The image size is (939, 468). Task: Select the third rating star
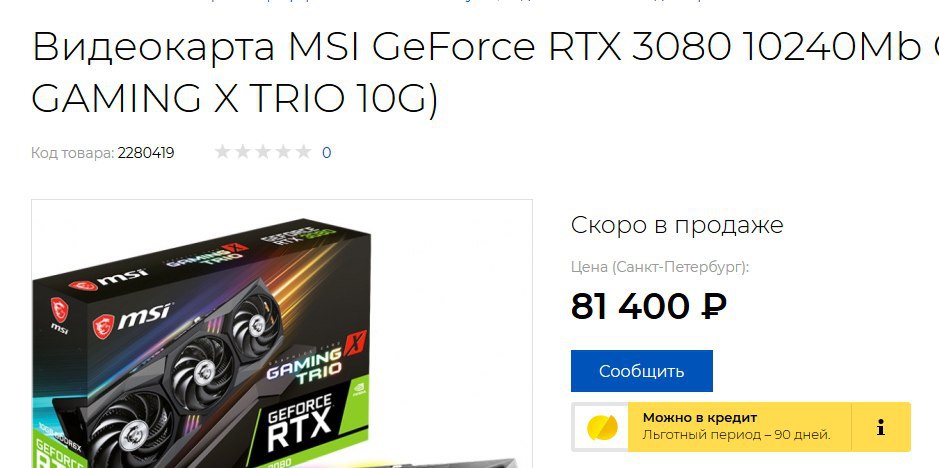pos(263,152)
